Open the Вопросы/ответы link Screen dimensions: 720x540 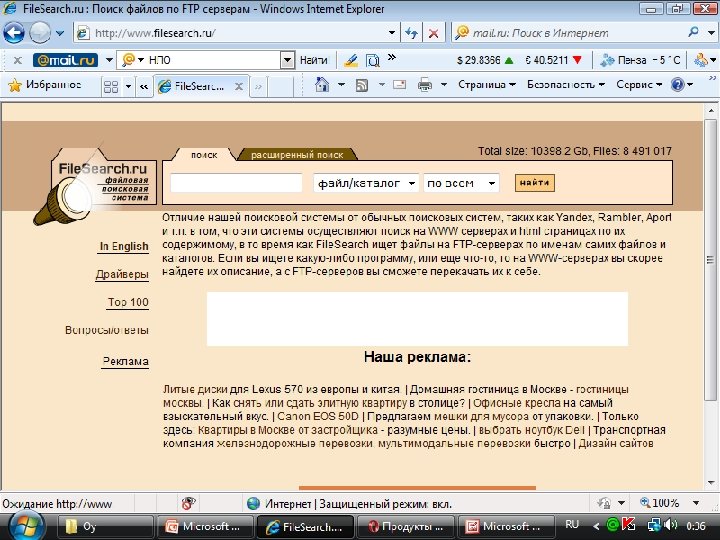(x=107, y=330)
